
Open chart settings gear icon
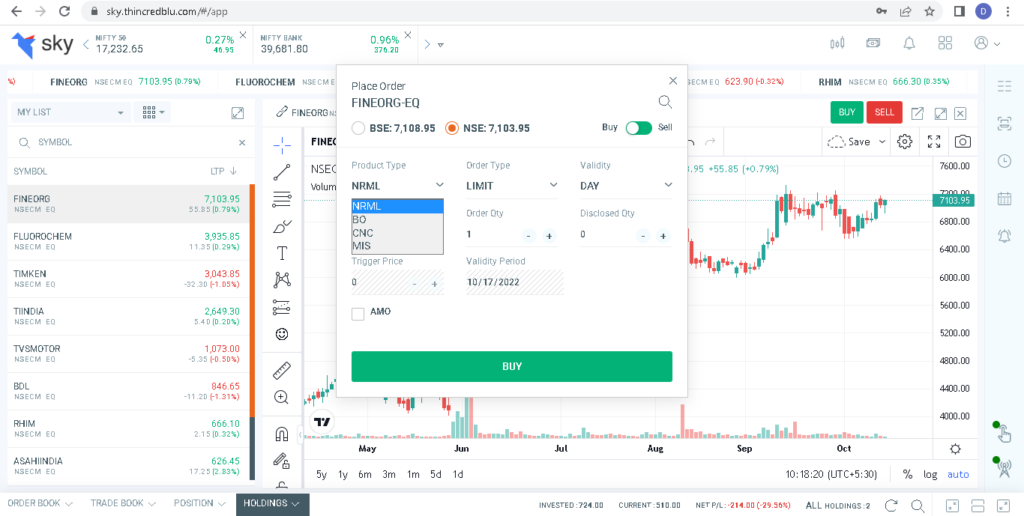tap(904, 141)
